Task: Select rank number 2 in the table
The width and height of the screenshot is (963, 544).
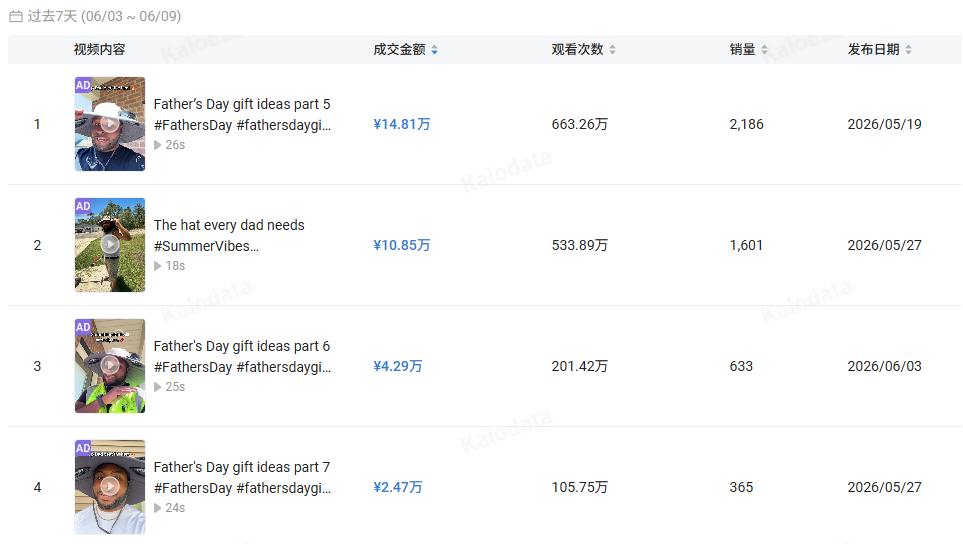Action: [37, 245]
